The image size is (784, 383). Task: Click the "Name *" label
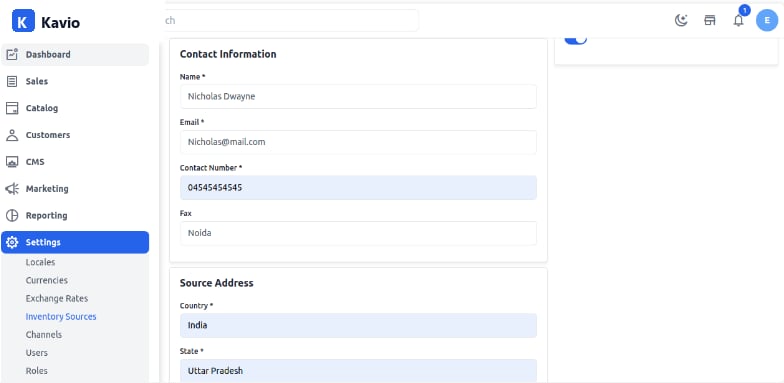tap(192, 77)
